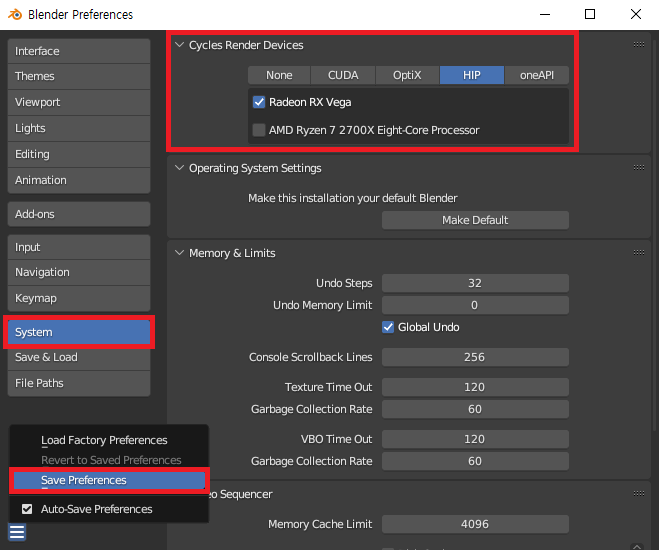Viewport: 659px width, 550px height.
Task: Grab the Sequencer panel drag handle
Action: click(x=638, y=494)
